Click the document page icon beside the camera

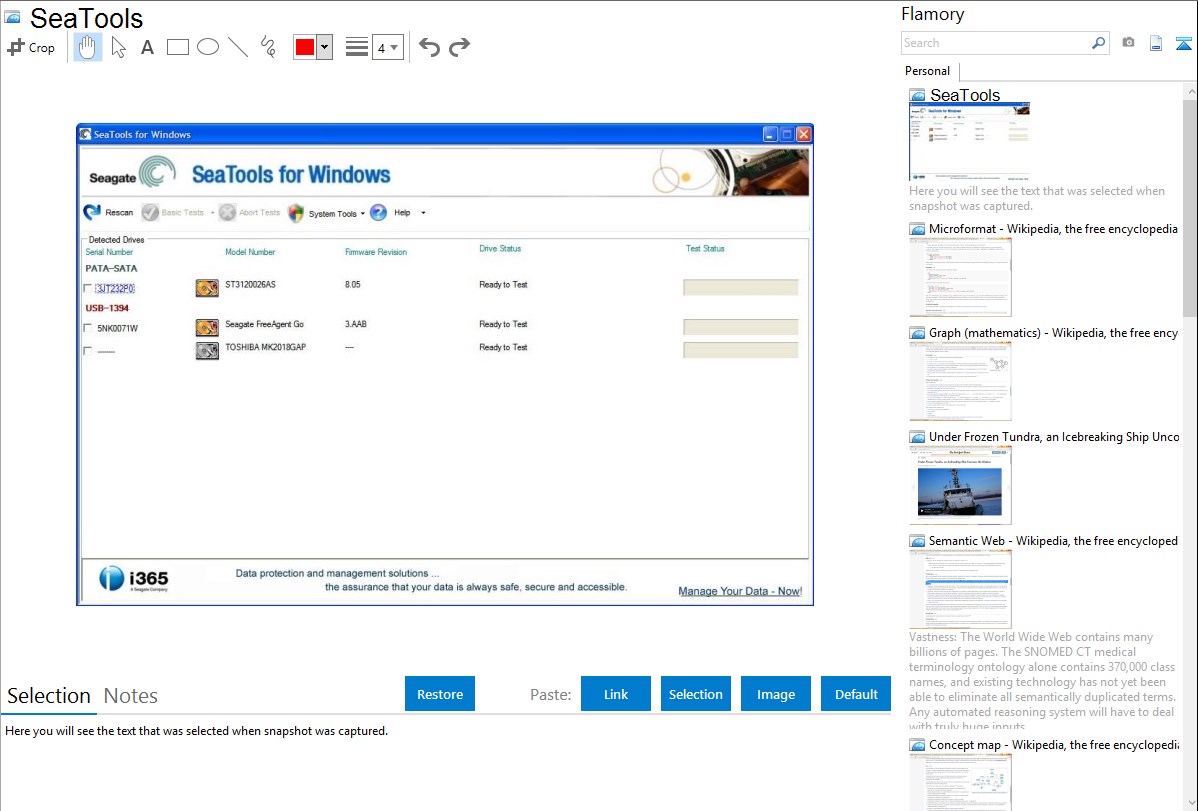click(x=1156, y=43)
